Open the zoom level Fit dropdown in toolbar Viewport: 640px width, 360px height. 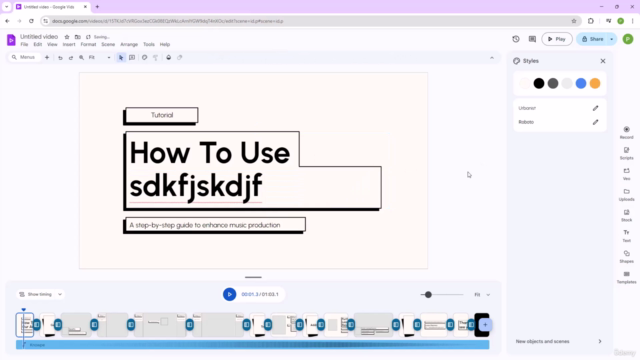99,58
